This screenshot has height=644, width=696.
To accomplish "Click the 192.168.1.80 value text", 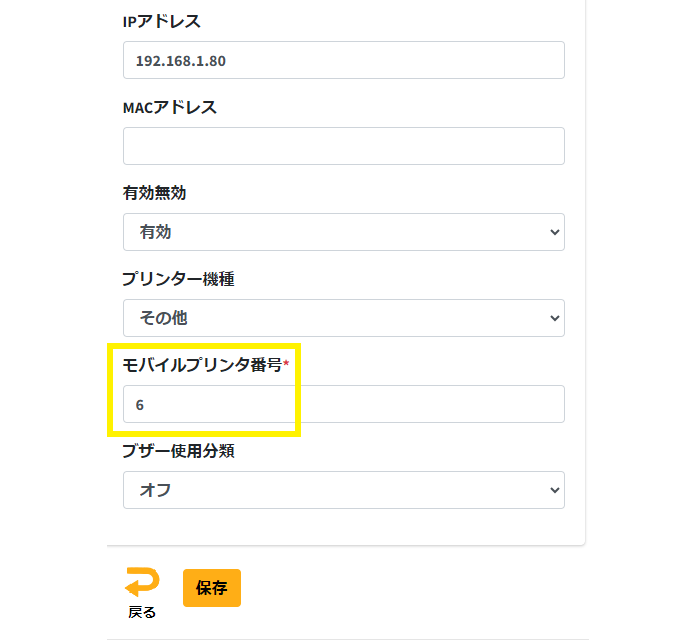I will coord(181,61).
